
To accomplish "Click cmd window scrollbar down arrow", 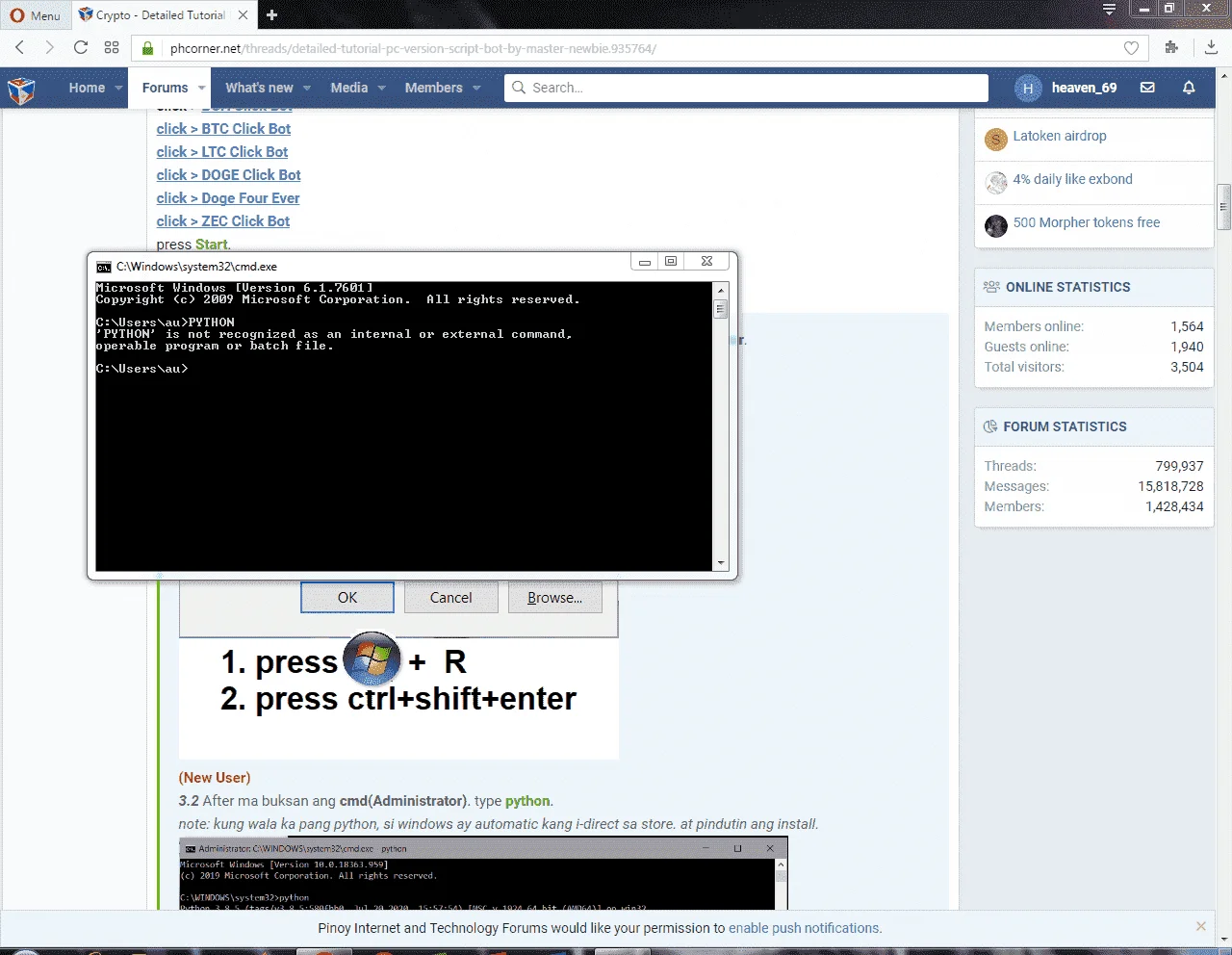I will 720,563.
